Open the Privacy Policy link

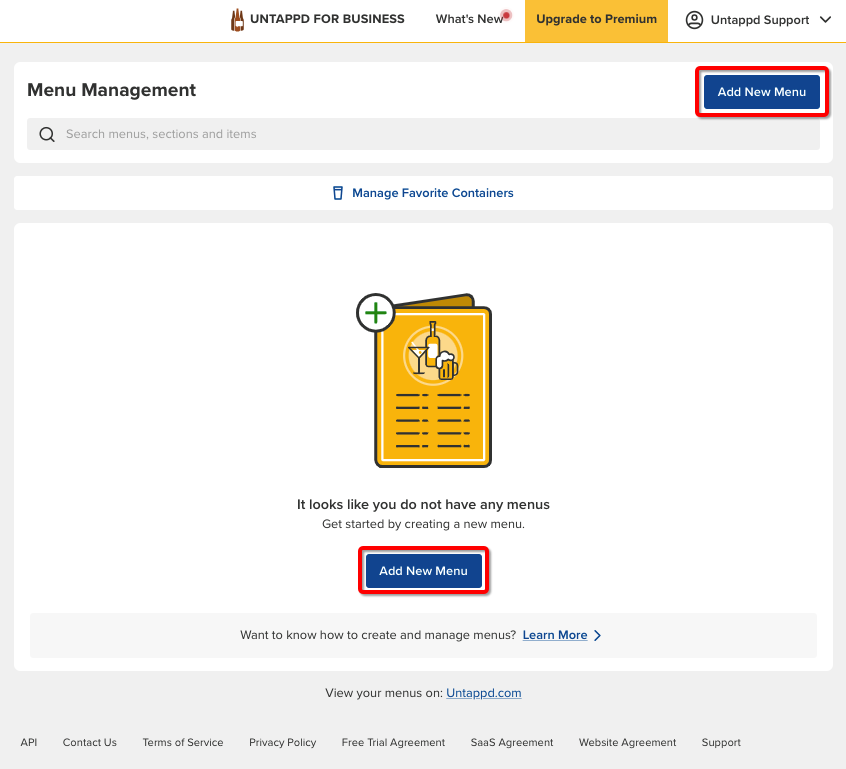tap(283, 743)
